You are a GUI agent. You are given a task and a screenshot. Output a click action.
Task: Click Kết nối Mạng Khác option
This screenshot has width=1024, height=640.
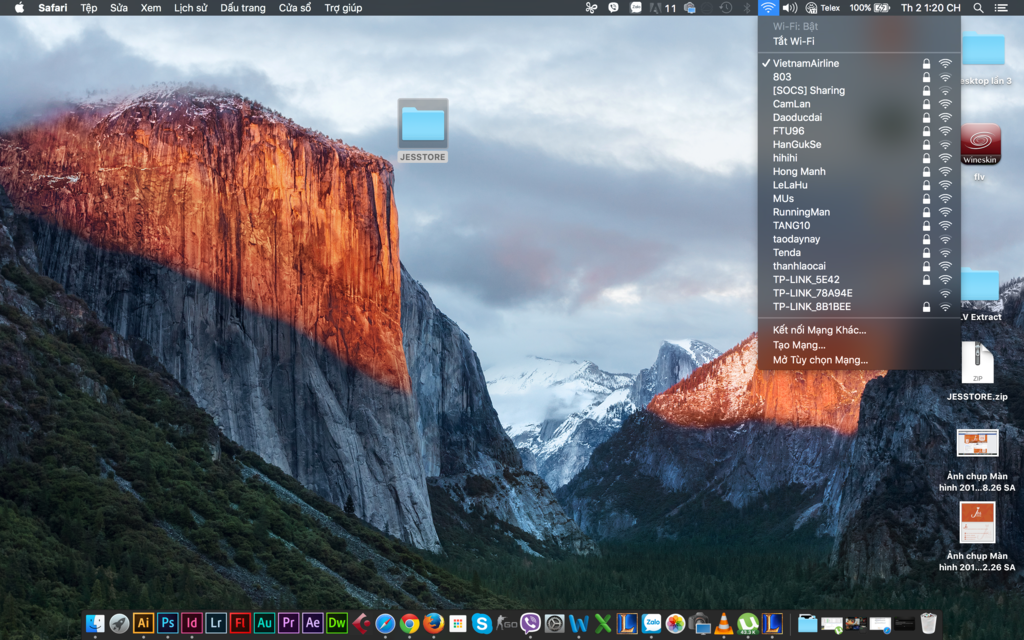pos(819,330)
